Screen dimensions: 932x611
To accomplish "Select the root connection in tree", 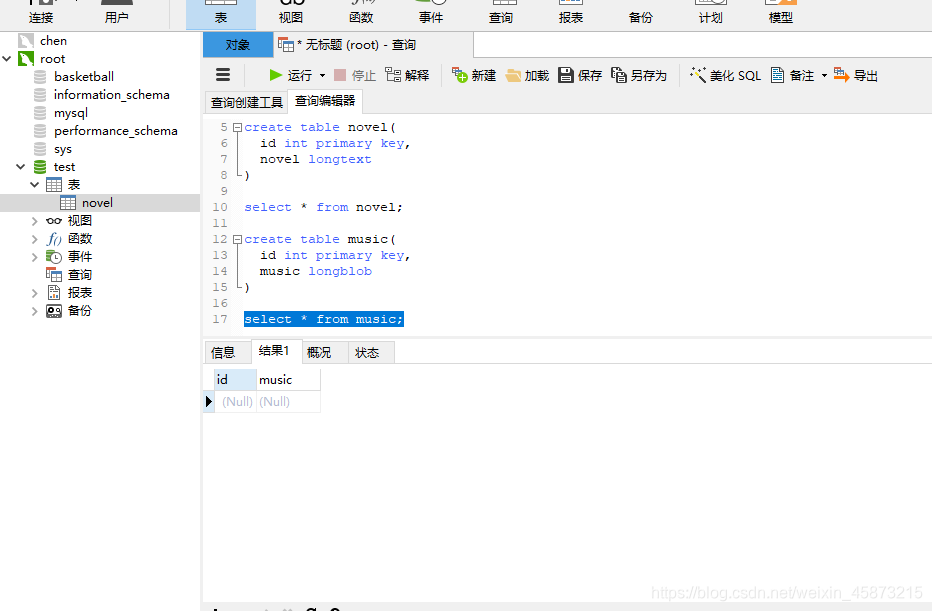I will click(52, 59).
